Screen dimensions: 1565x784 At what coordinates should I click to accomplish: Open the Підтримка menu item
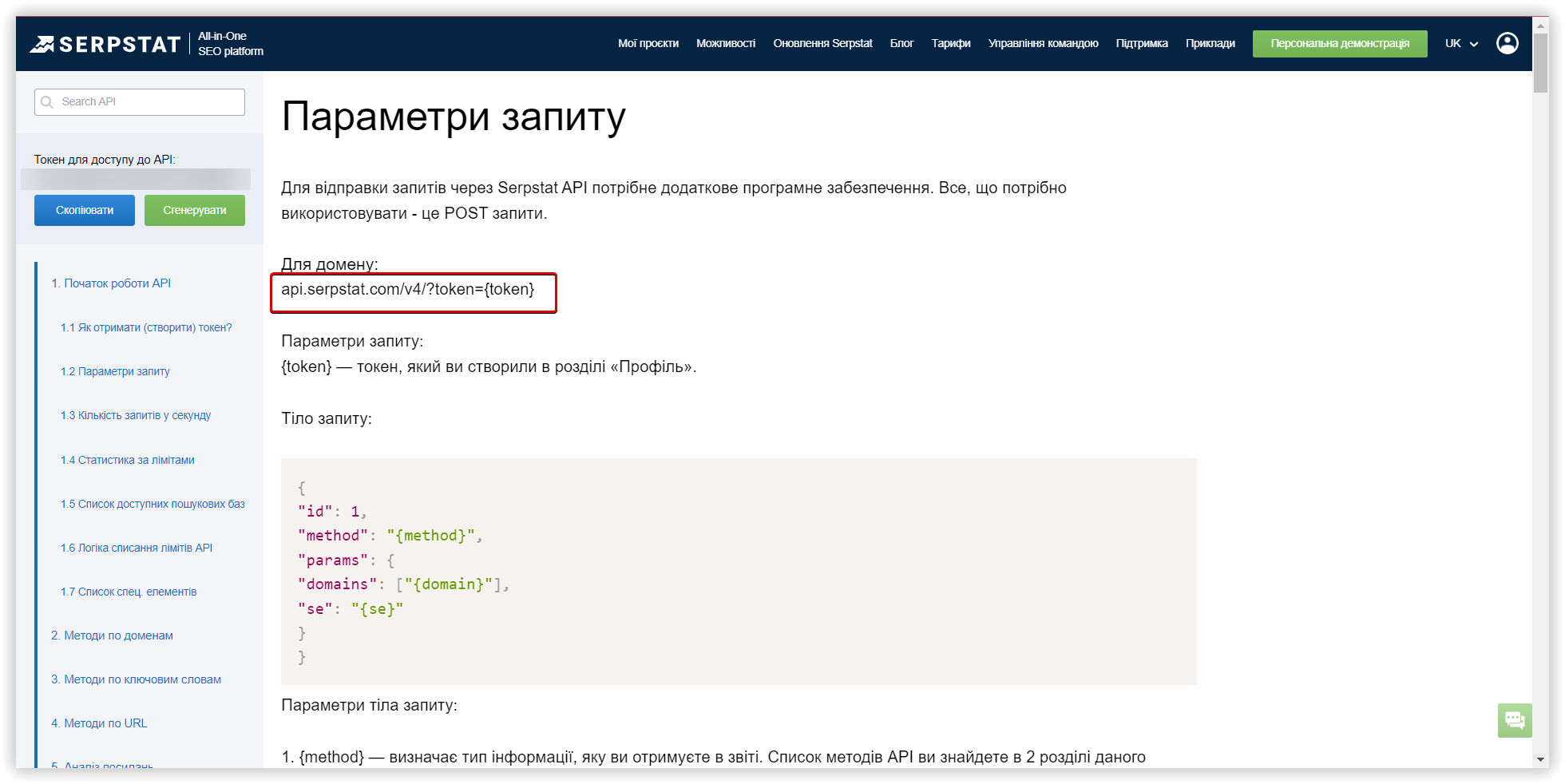(1141, 44)
